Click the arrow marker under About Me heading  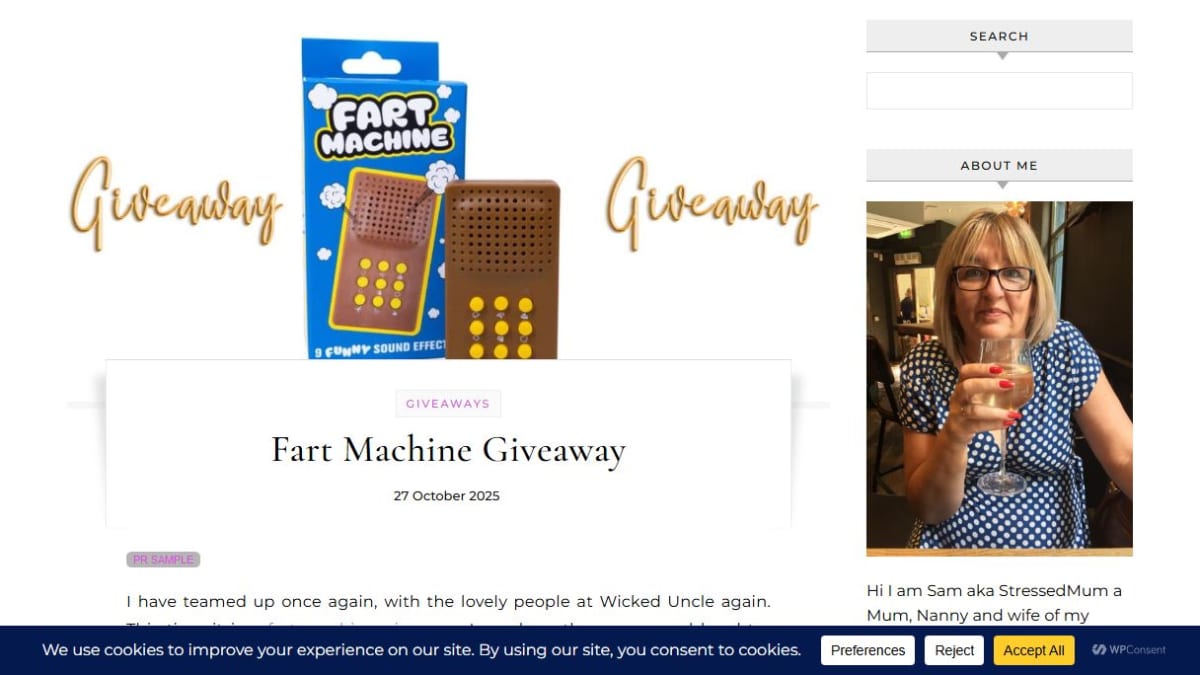point(1002,186)
